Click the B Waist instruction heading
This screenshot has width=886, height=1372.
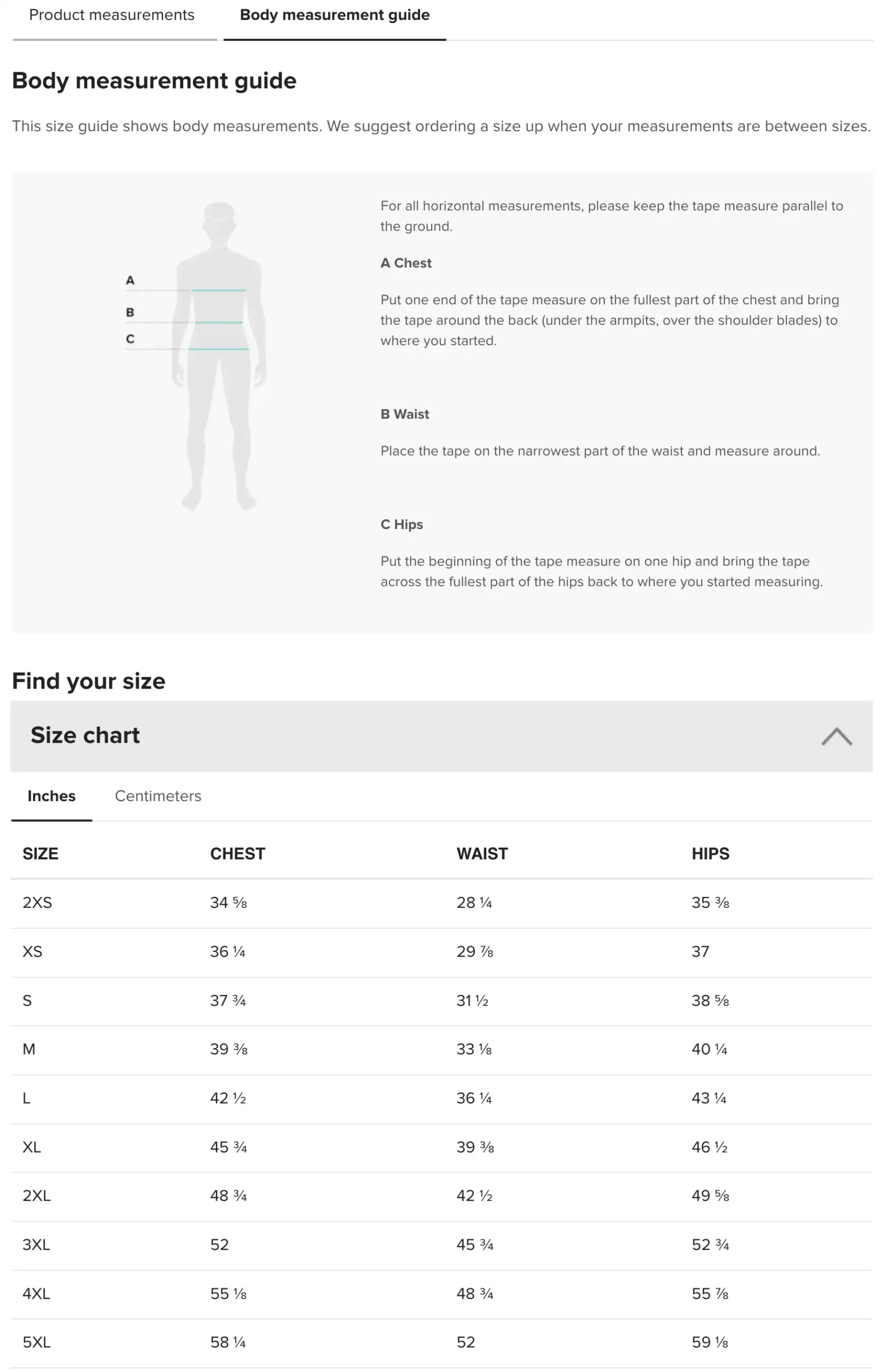[404, 414]
